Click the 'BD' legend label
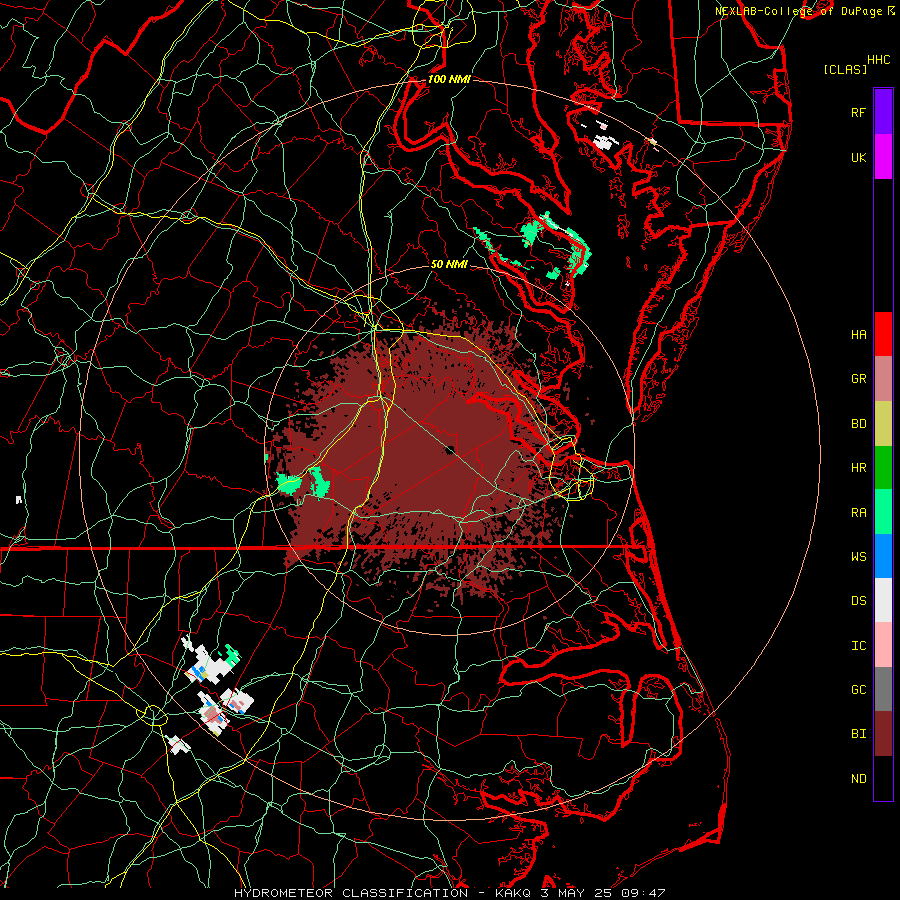Viewport: 900px width, 900px height. (x=858, y=424)
